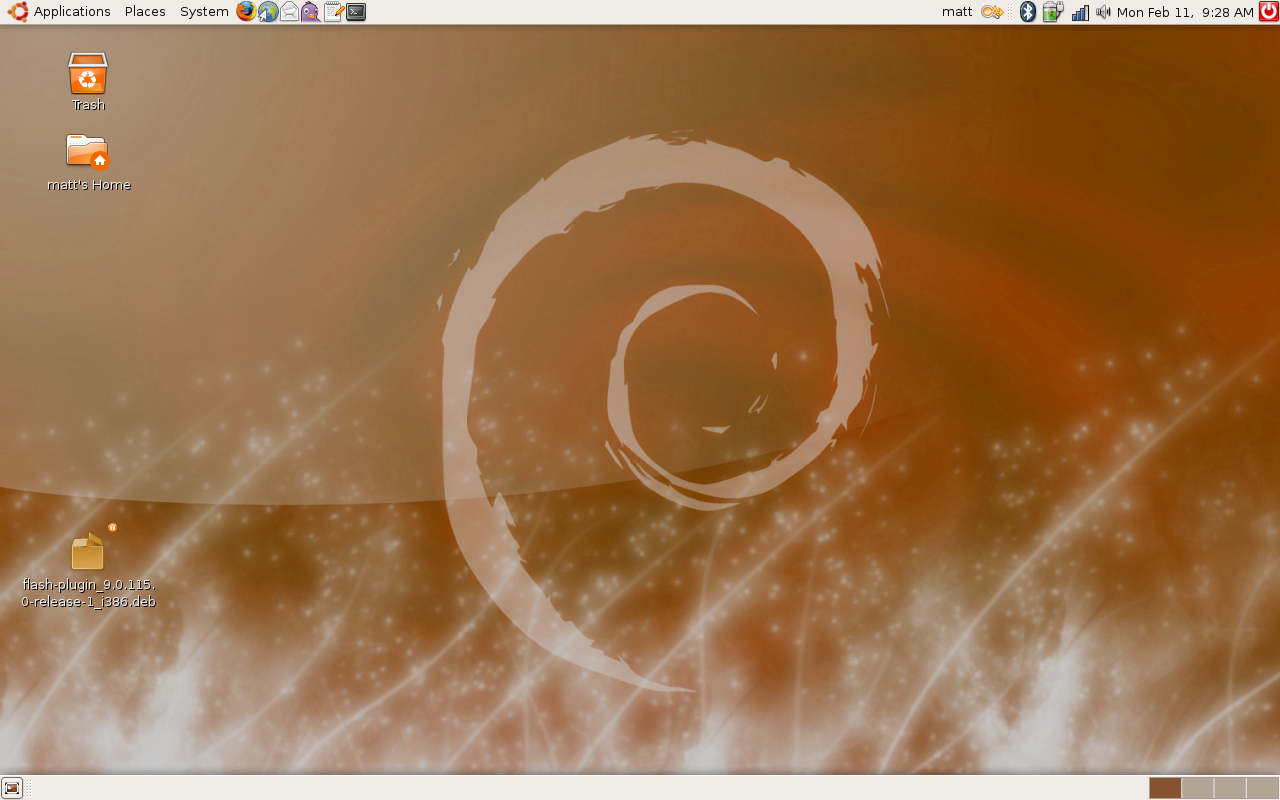
Task: Switch to the first workspace
Action: coord(1165,788)
